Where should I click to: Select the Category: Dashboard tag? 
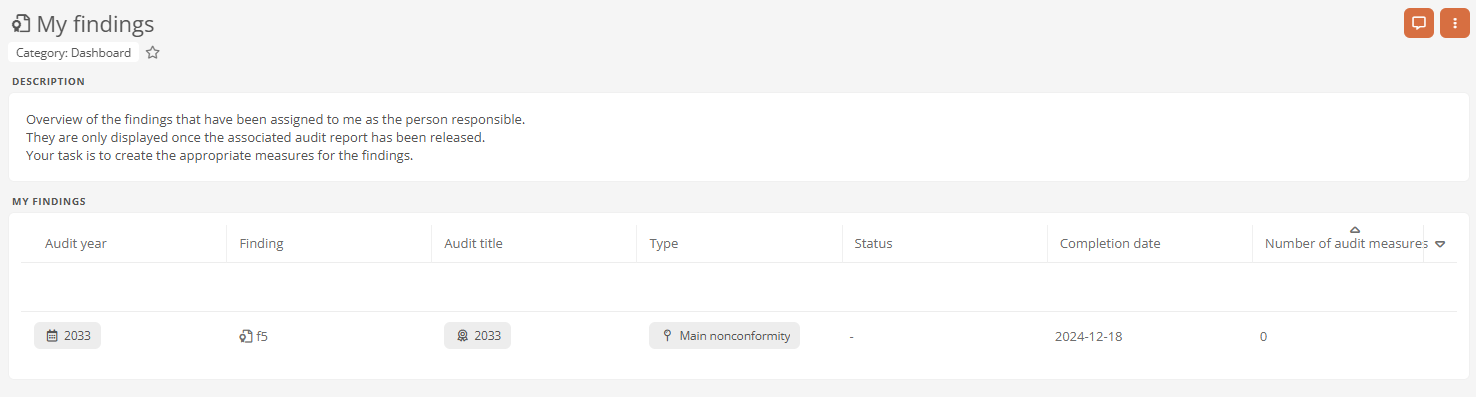pos(74,53)
